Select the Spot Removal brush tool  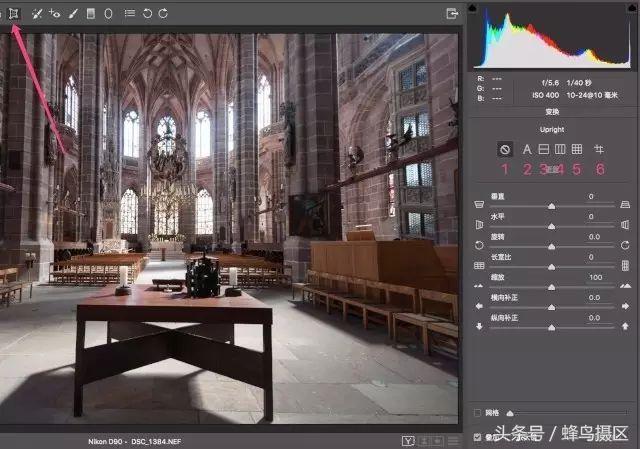[x=37, y=14]
